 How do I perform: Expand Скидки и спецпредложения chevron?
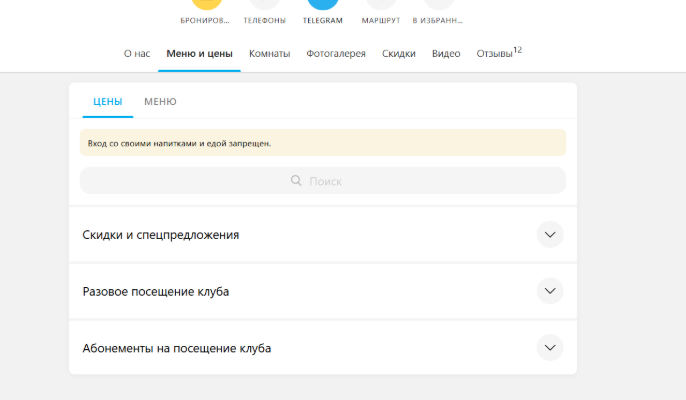[550, 235]
